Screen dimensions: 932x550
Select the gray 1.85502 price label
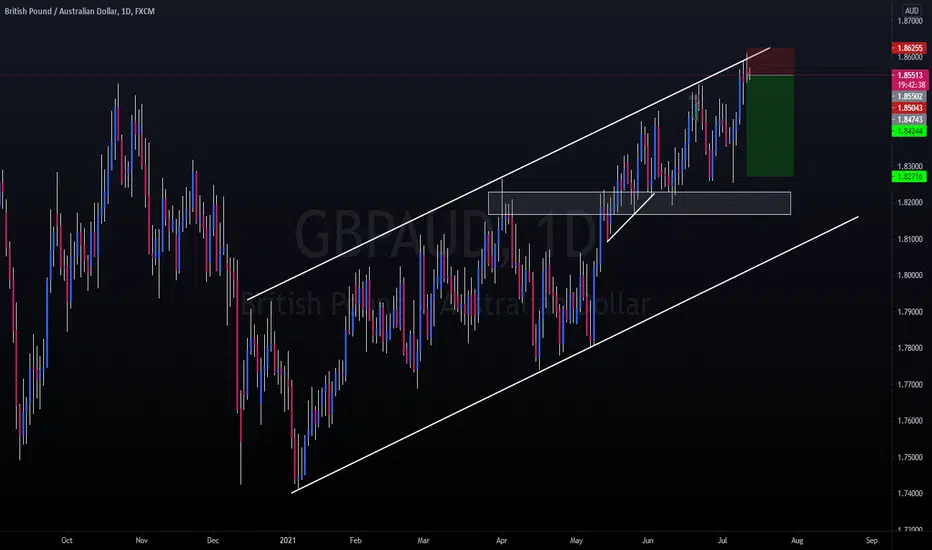pyautogui.click(x=909, y=96)
